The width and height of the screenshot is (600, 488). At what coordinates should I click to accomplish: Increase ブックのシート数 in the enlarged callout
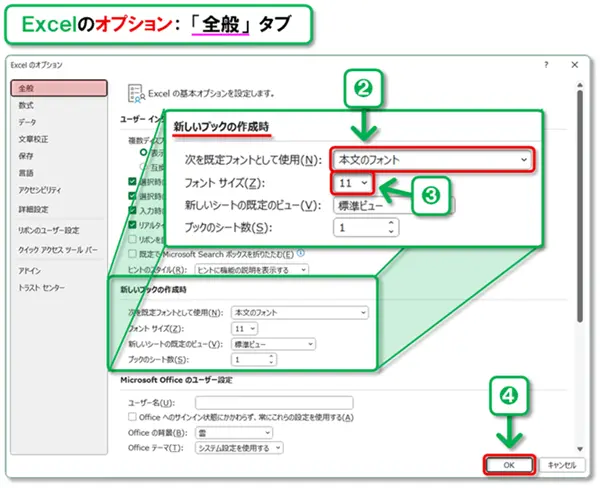point(391,223)
